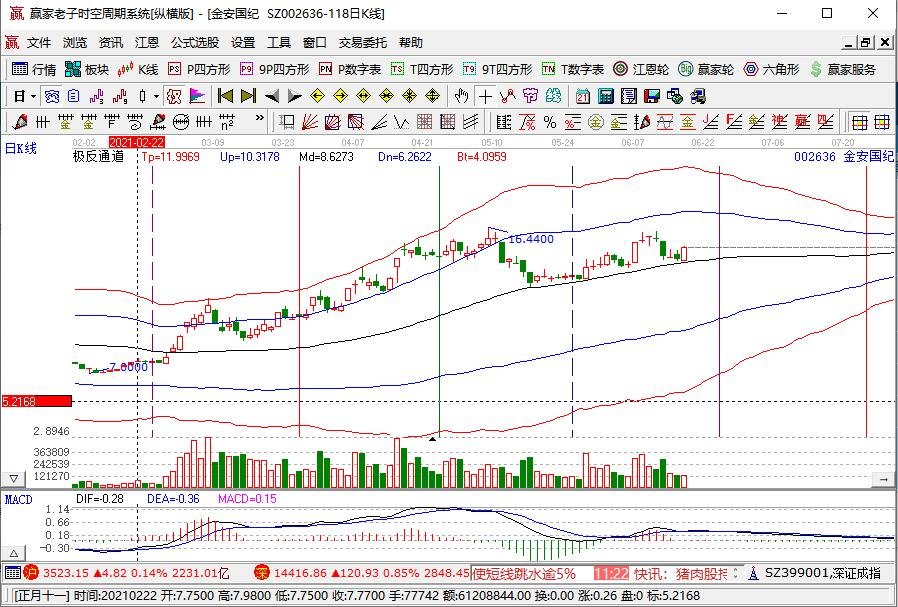Open the 文件 menu
The width and height of the screenshot is (898, 607).
[39, 42]
